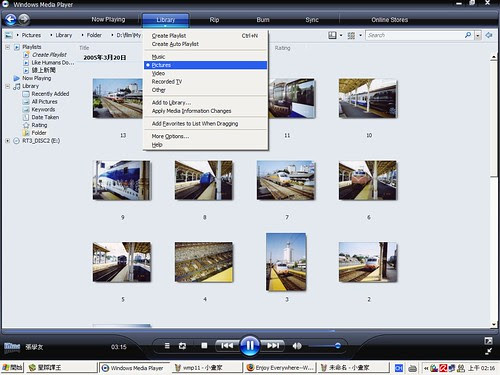
Task: Choose Create Playlist menu entry
Action: click(x=205, y=36)
